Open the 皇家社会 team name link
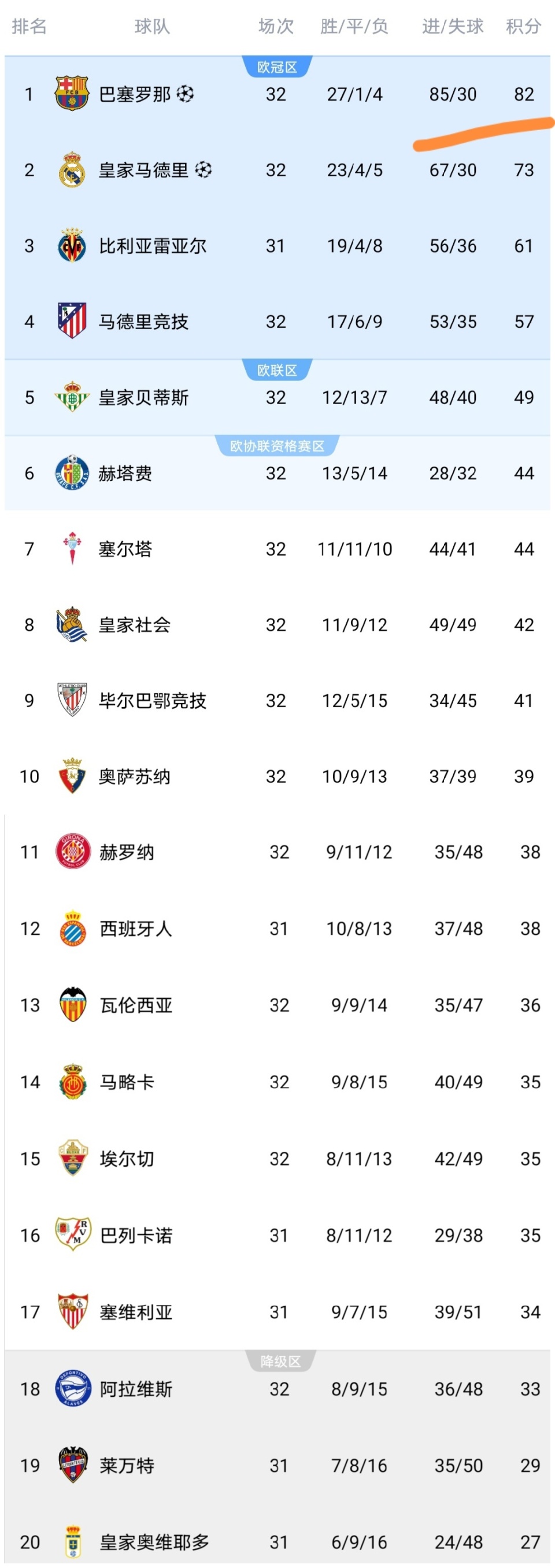Screen dimensions: 555x1568 click(135, 624)
